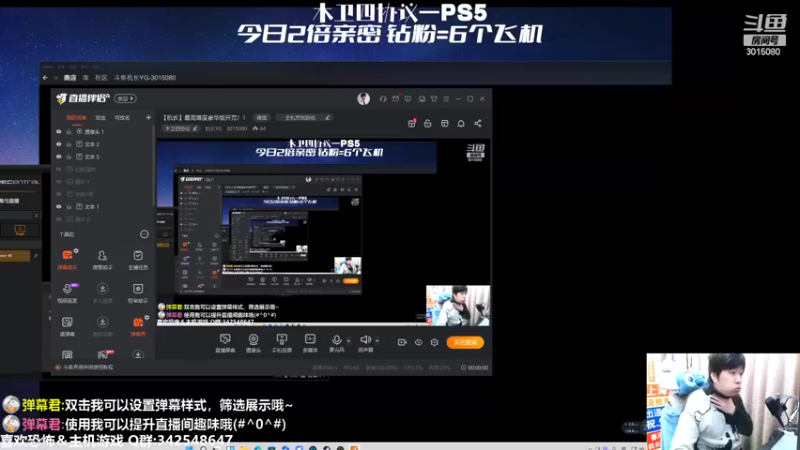Click the 00:00:00 stream timer

pyautogui.click(x=474, y=367)
